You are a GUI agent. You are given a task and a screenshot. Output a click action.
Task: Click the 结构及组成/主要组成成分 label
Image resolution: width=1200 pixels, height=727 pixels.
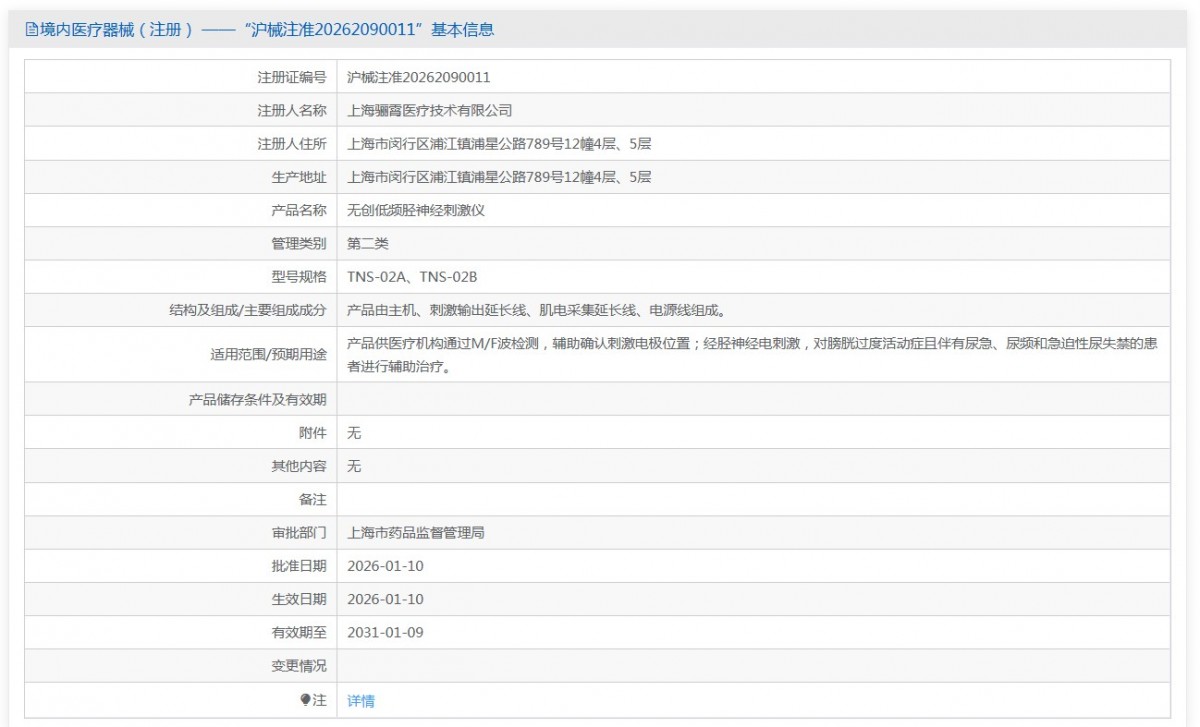pos(248,310)
